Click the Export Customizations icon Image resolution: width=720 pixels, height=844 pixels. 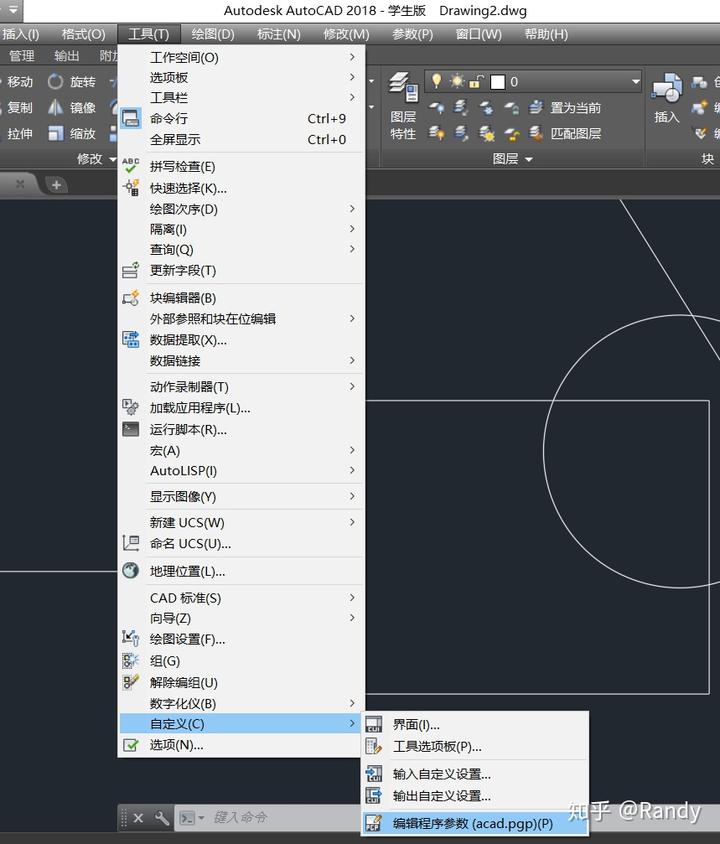click(373, 795)
